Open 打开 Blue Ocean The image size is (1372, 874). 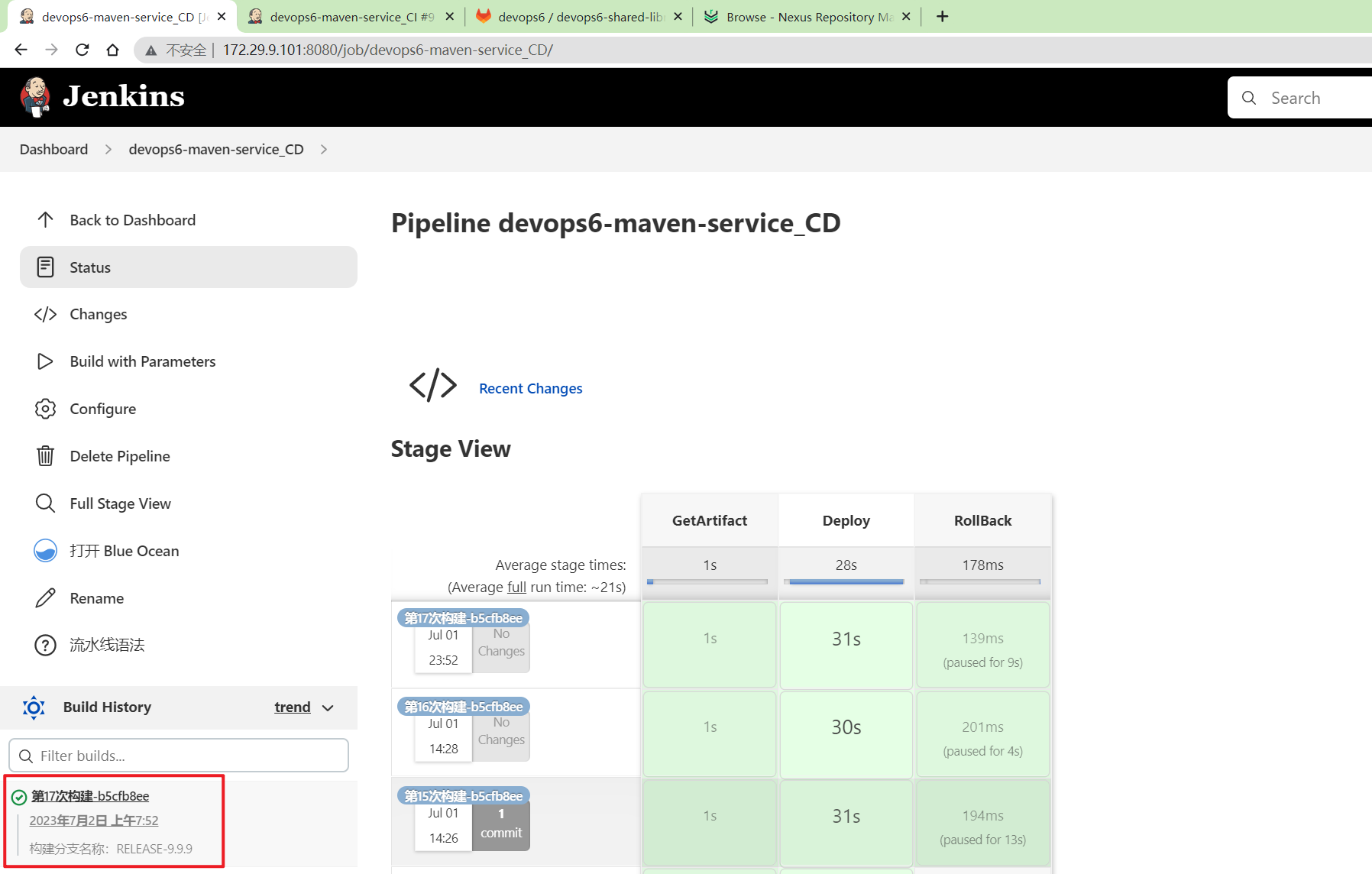click(x=189, y=551)
